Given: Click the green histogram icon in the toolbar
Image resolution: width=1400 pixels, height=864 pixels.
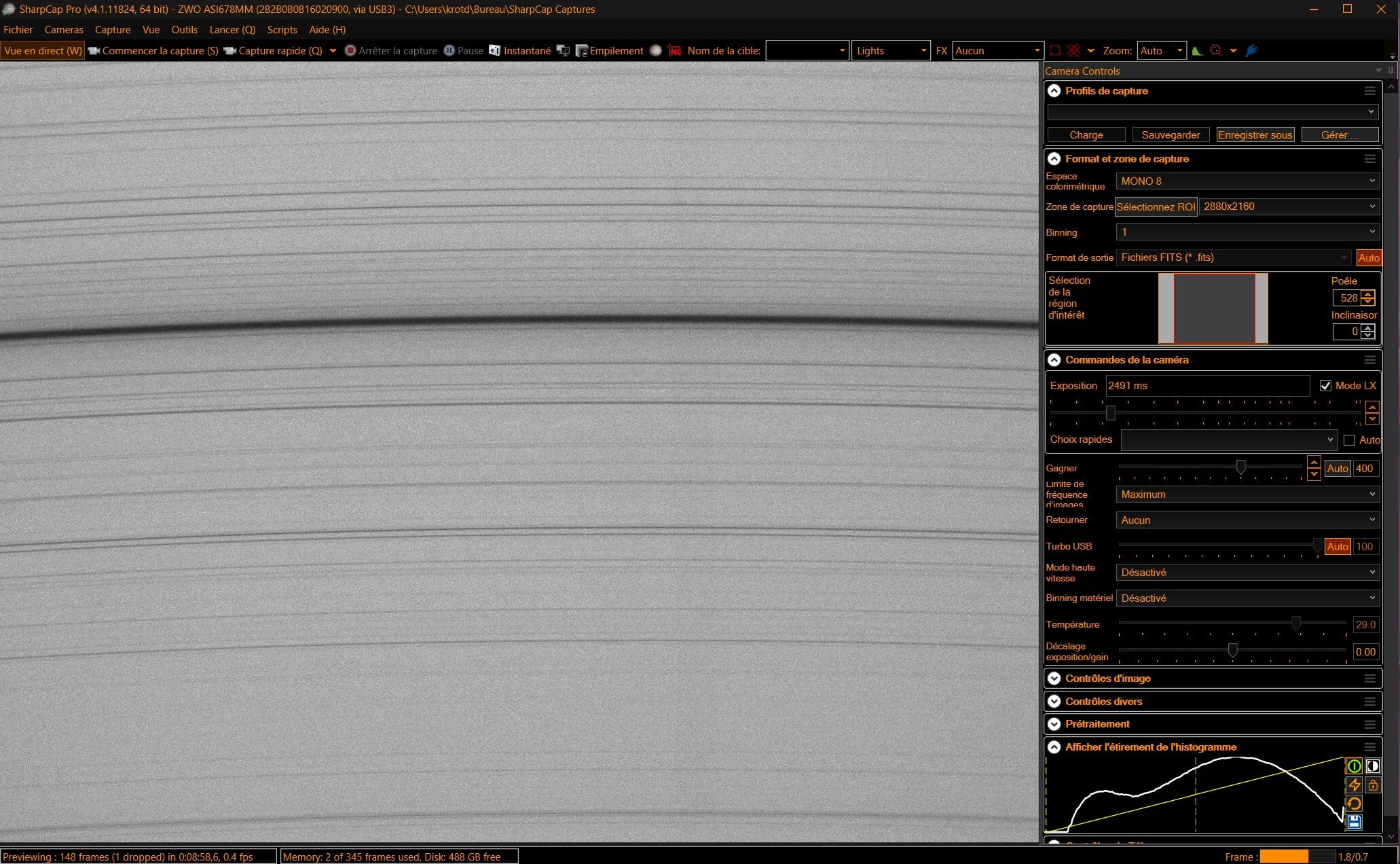Looking at the screenshot, I should tap(1197, 51).
